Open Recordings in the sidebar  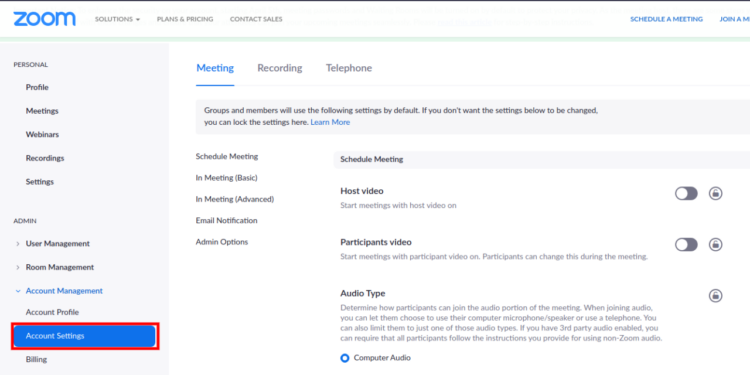(45, 158)
